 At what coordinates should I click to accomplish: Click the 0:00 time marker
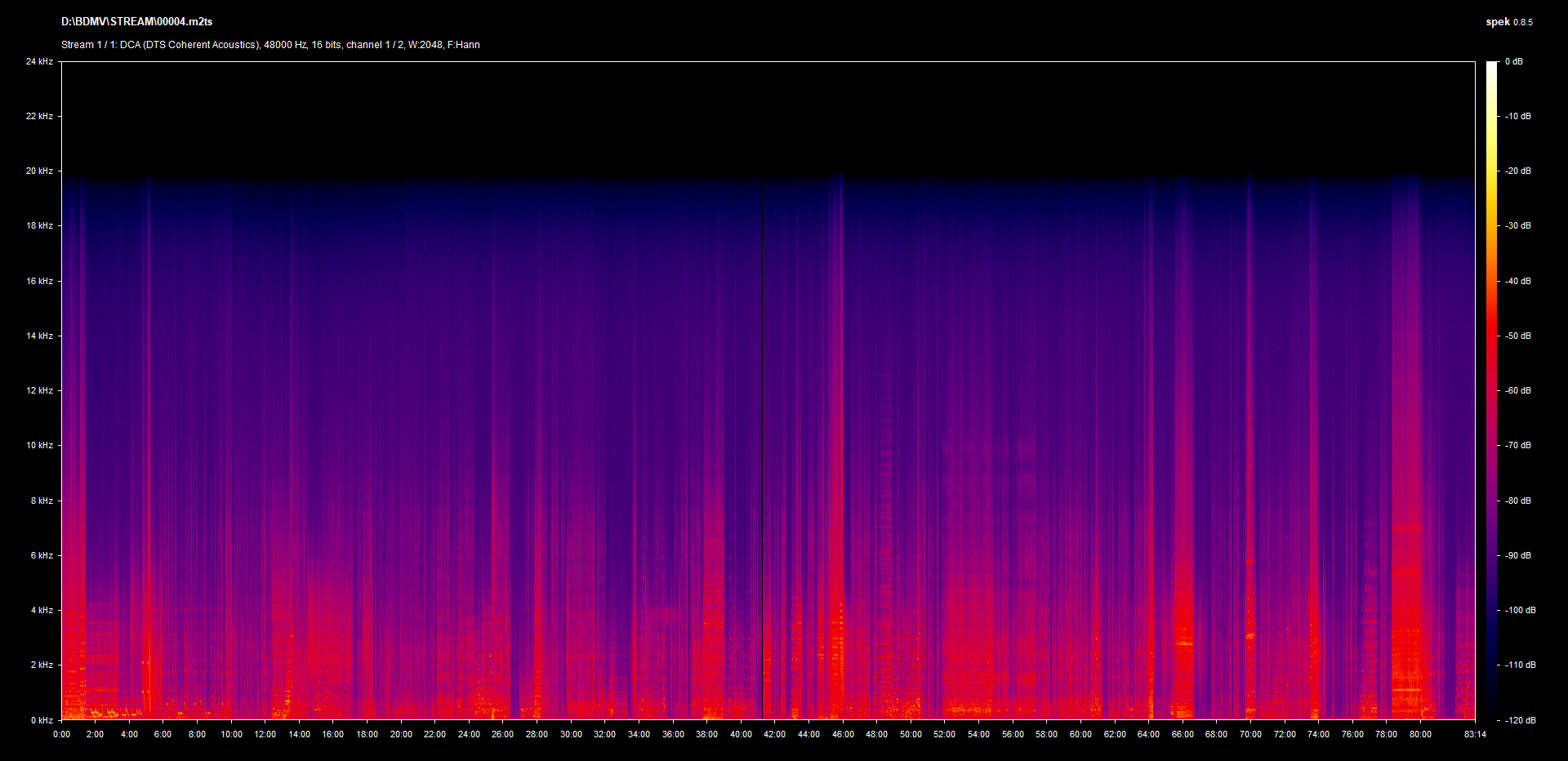[x=61, y=734]
